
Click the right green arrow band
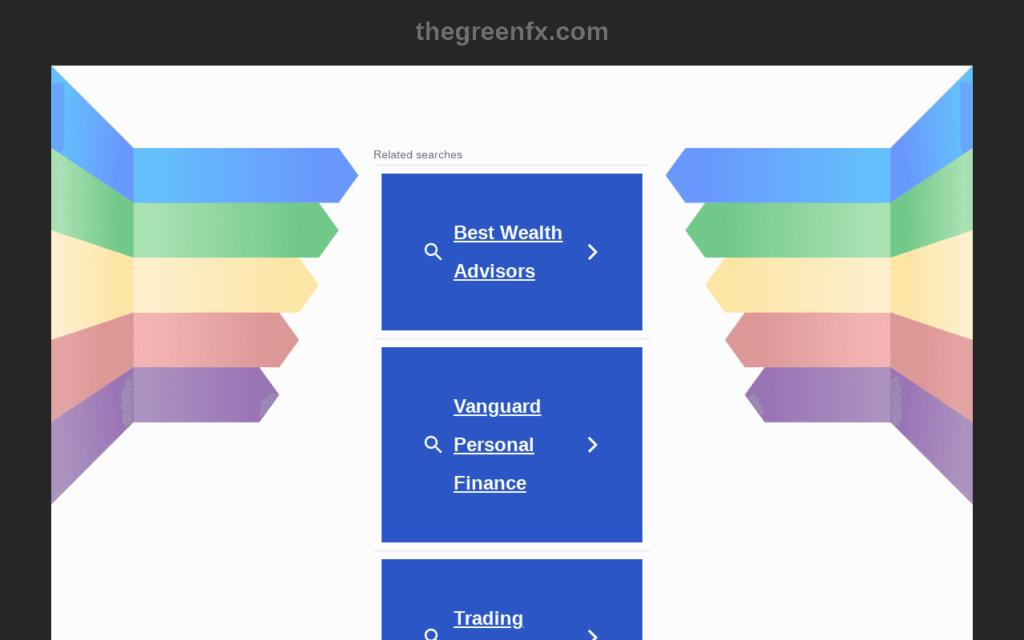[x=788, y=230]
